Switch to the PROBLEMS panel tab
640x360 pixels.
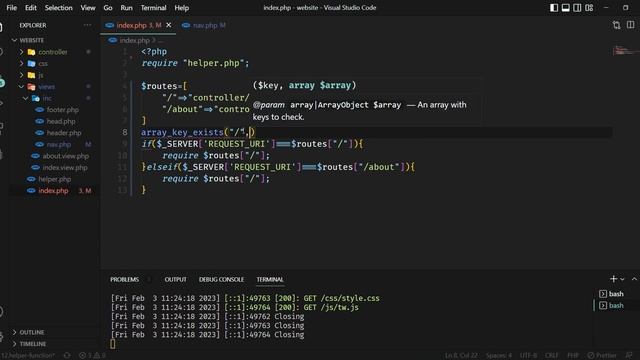pos(124,280)
